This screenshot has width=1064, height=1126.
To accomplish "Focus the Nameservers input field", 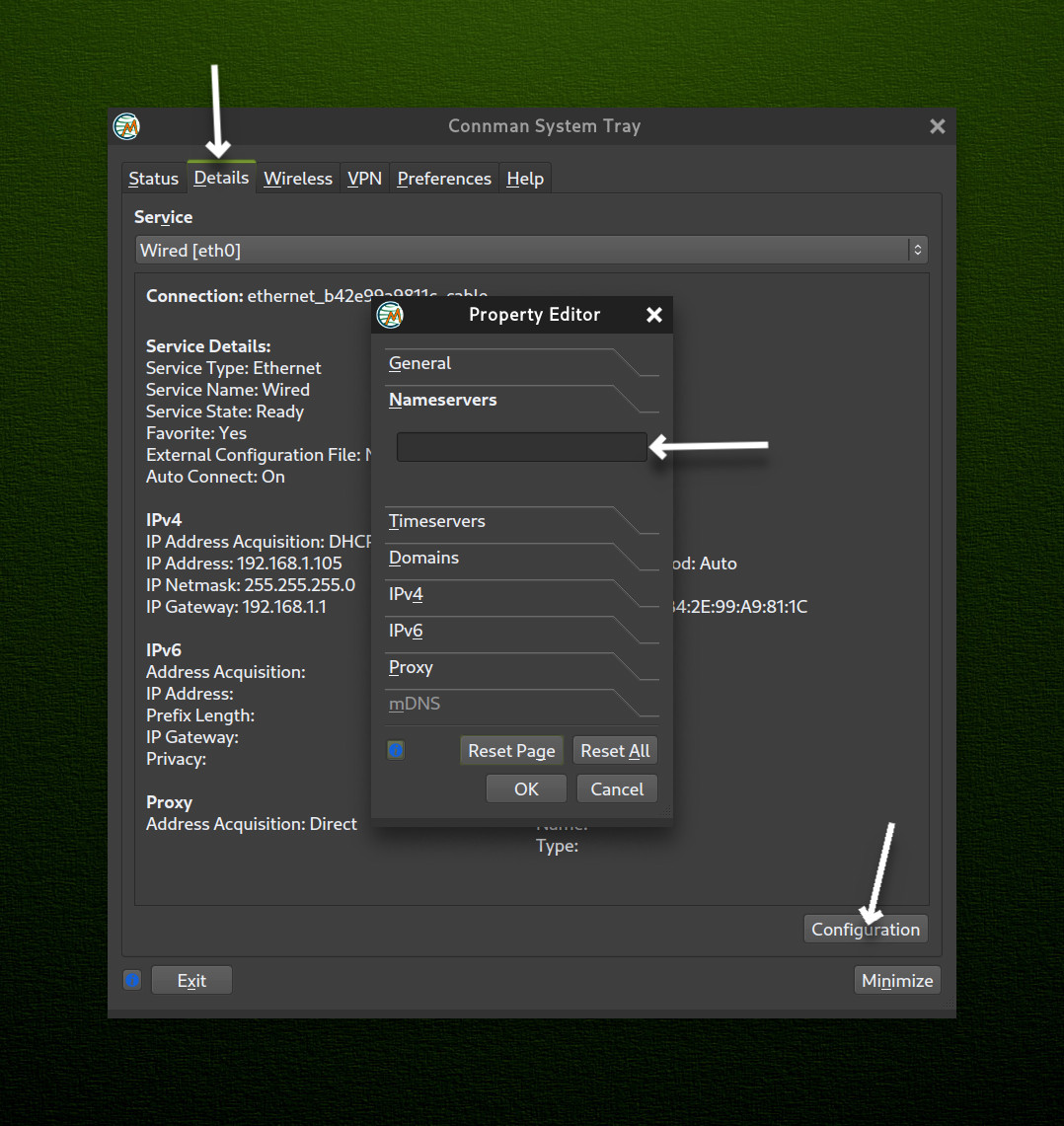I will tap(522, 447).
